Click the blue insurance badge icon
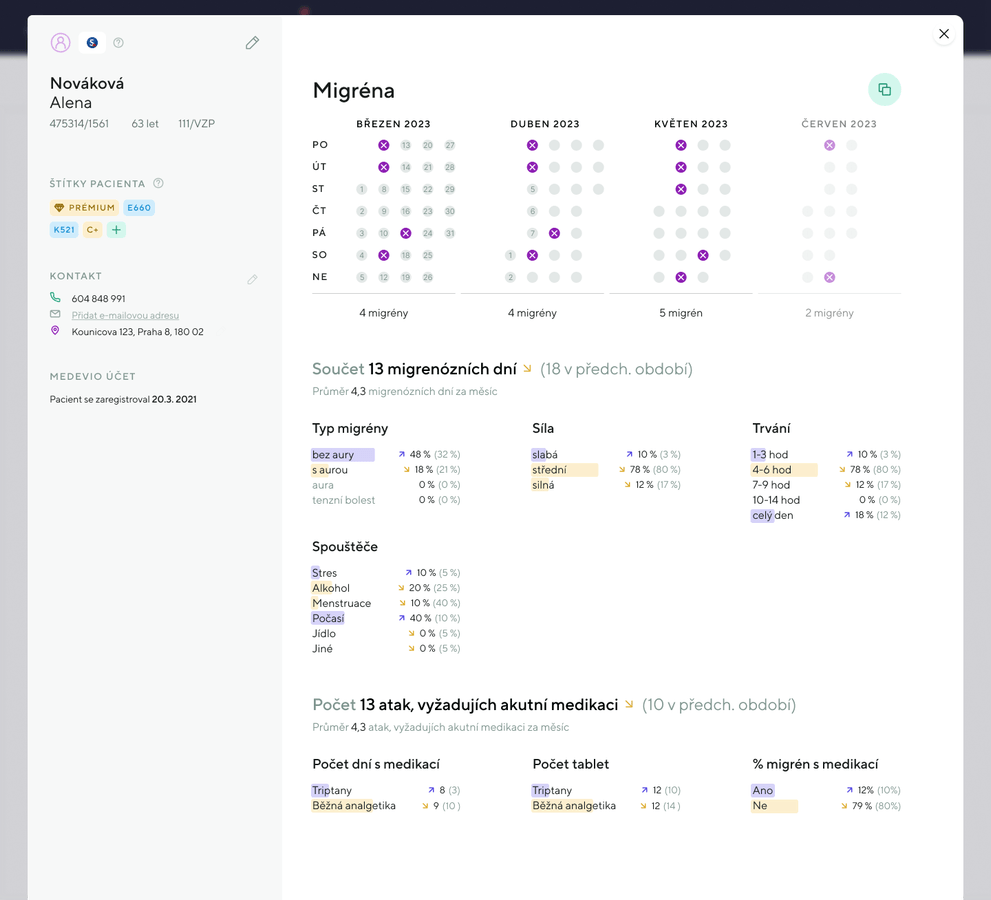 coord(92,42)
